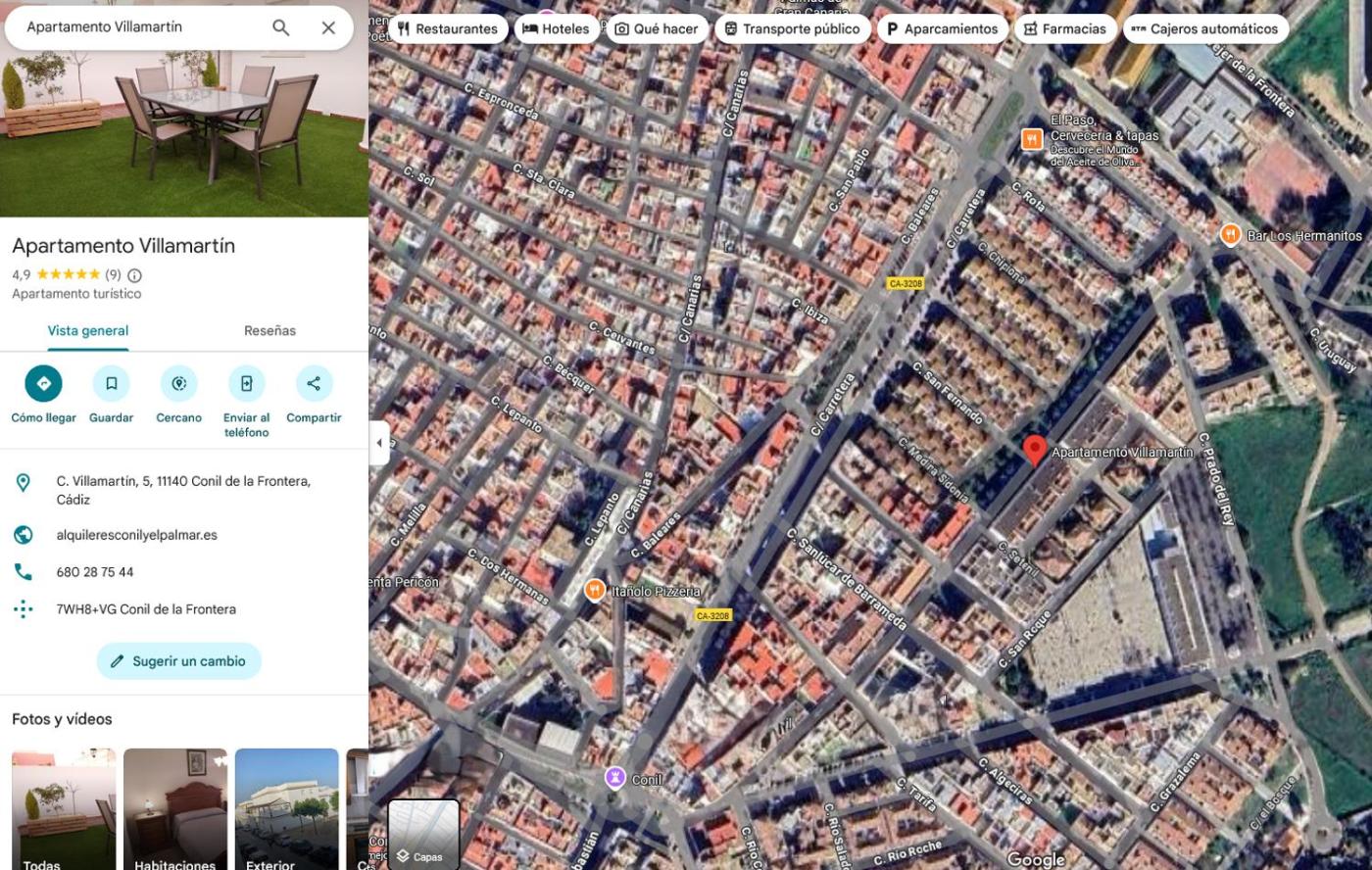Image resolution: width=1372 pixels, height=870 pixels.
Task: Switch to the Reseñas tab
Action: [269, 331]
